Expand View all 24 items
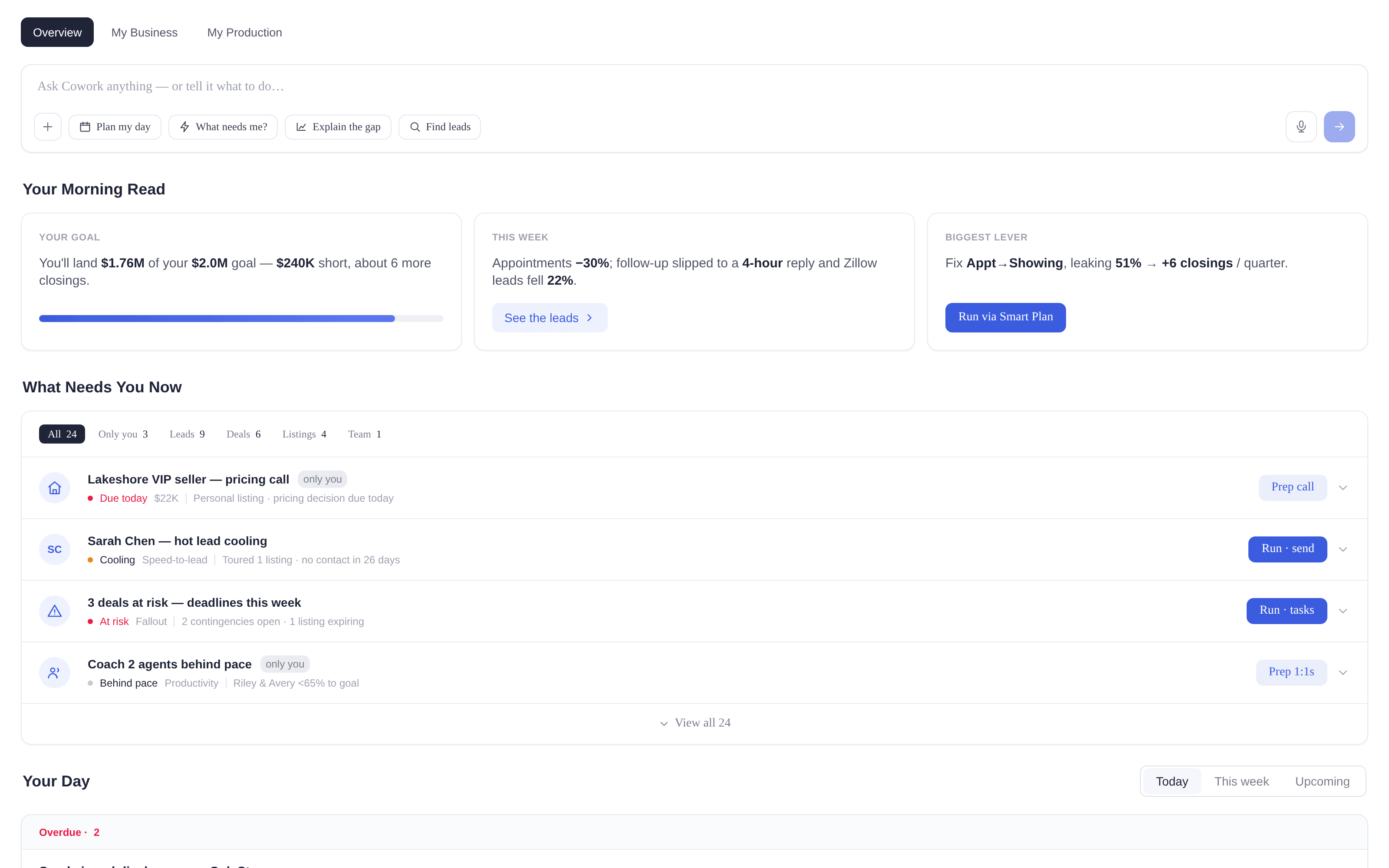Image resolution: width=1389 pixels, height=868 pixels. (694, 723)
